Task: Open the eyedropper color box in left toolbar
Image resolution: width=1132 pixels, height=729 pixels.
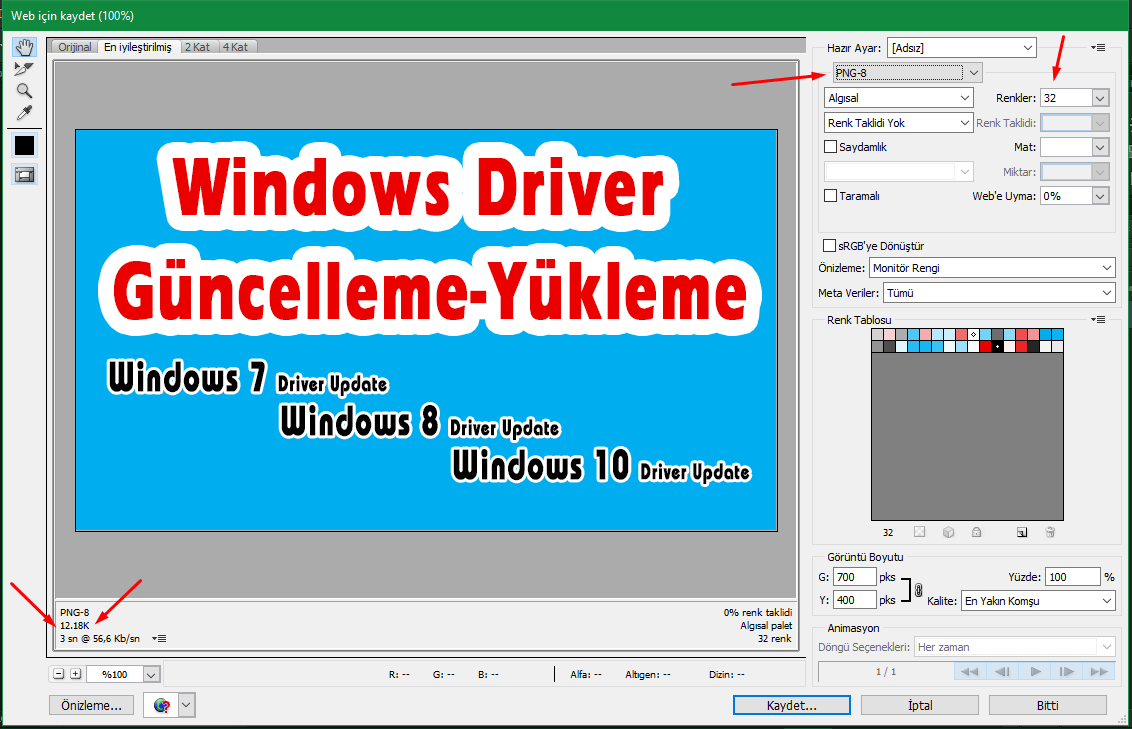Action: 25,146
